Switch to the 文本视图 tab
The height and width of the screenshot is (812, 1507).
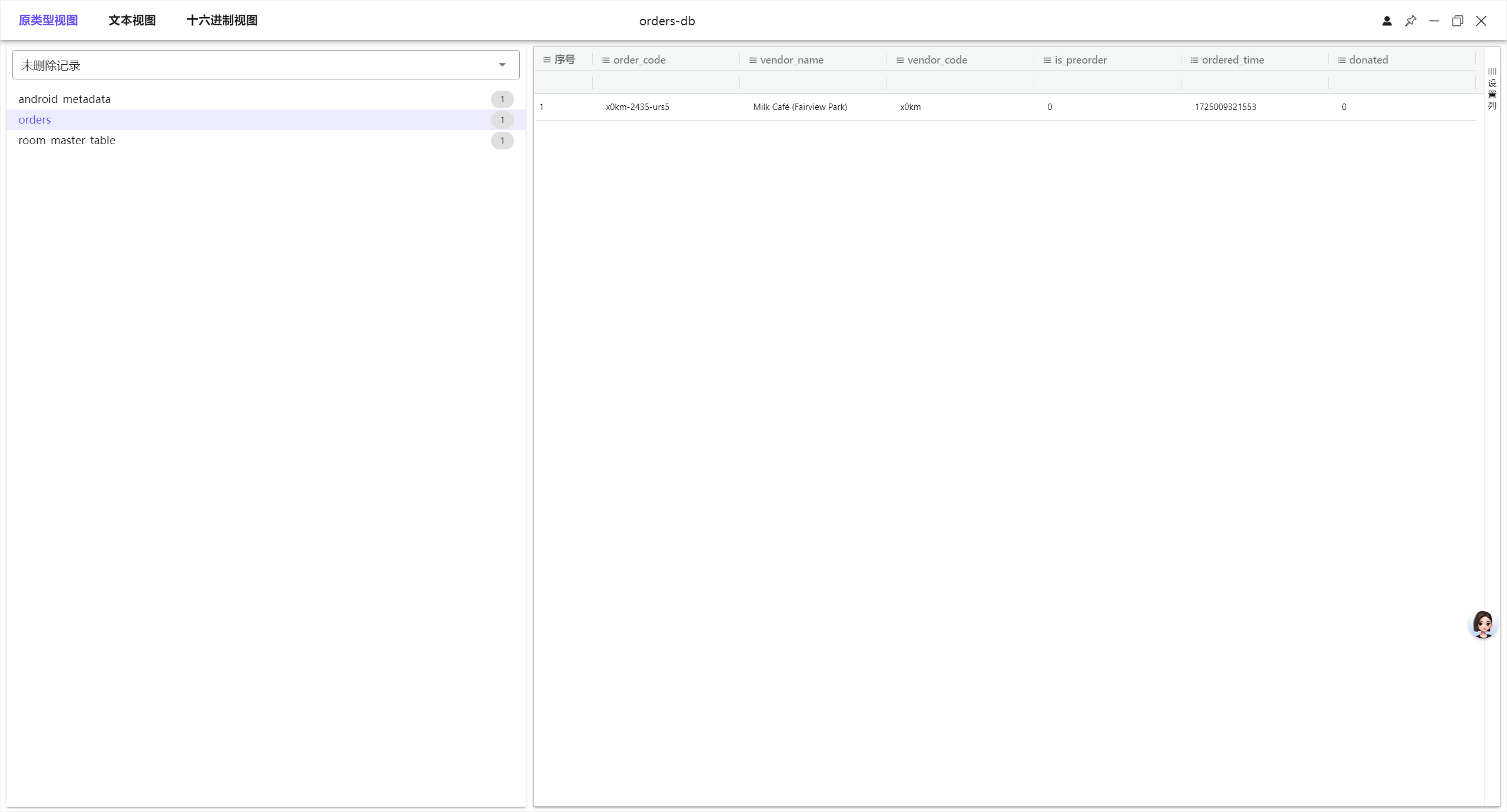click(132, 21)
